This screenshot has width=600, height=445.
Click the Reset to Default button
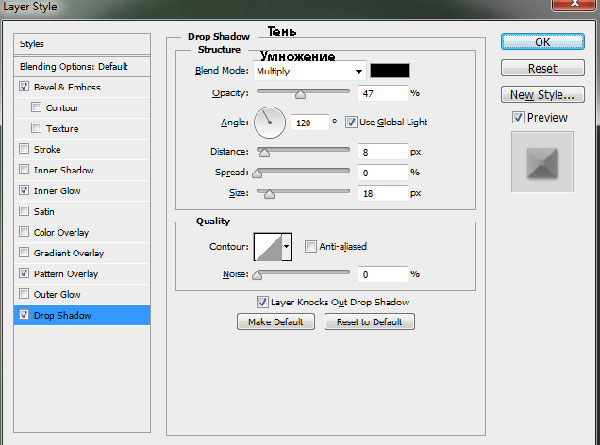pos(375,322)
